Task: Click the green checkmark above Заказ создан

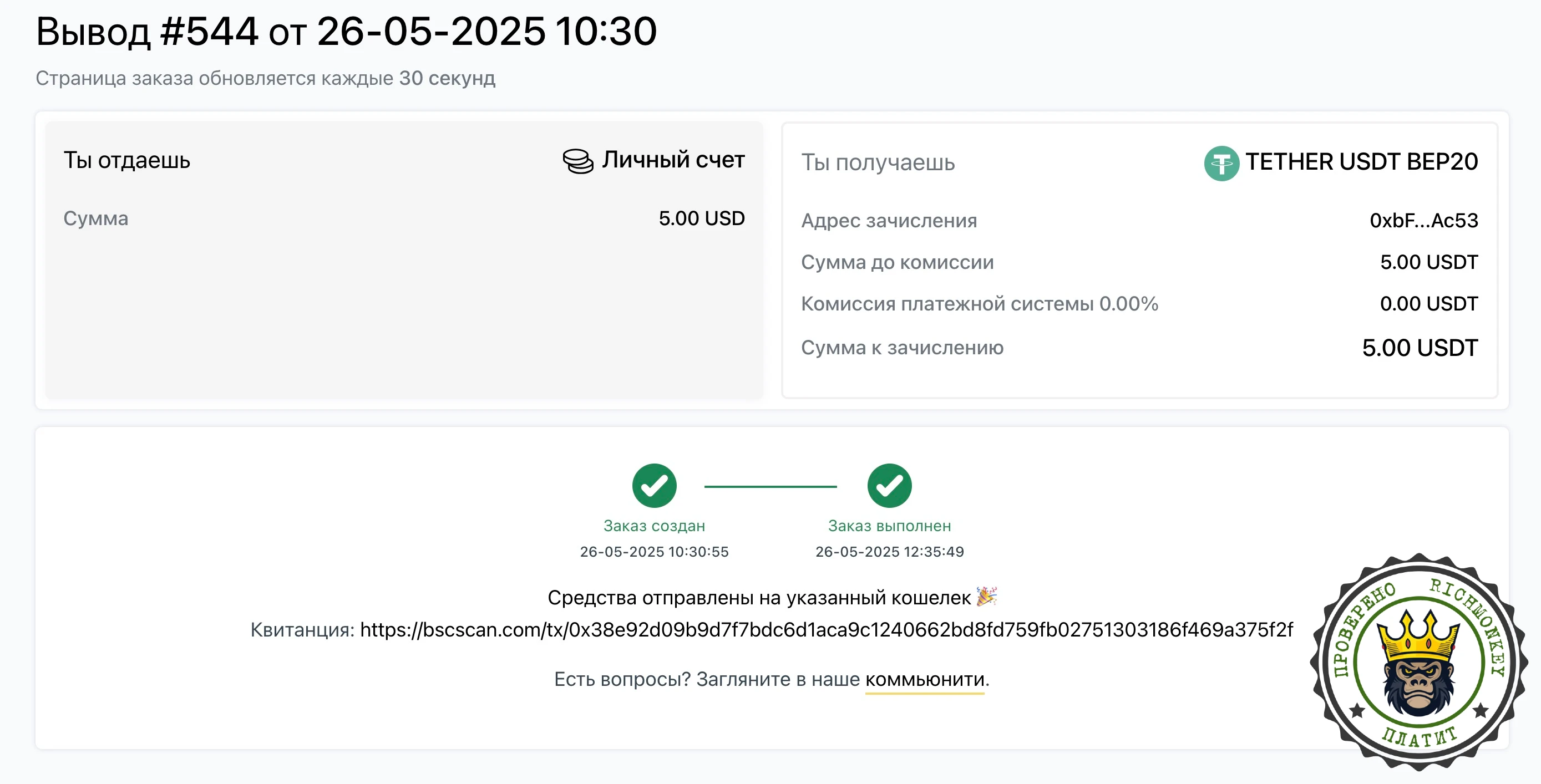Action: pos(654,486)
